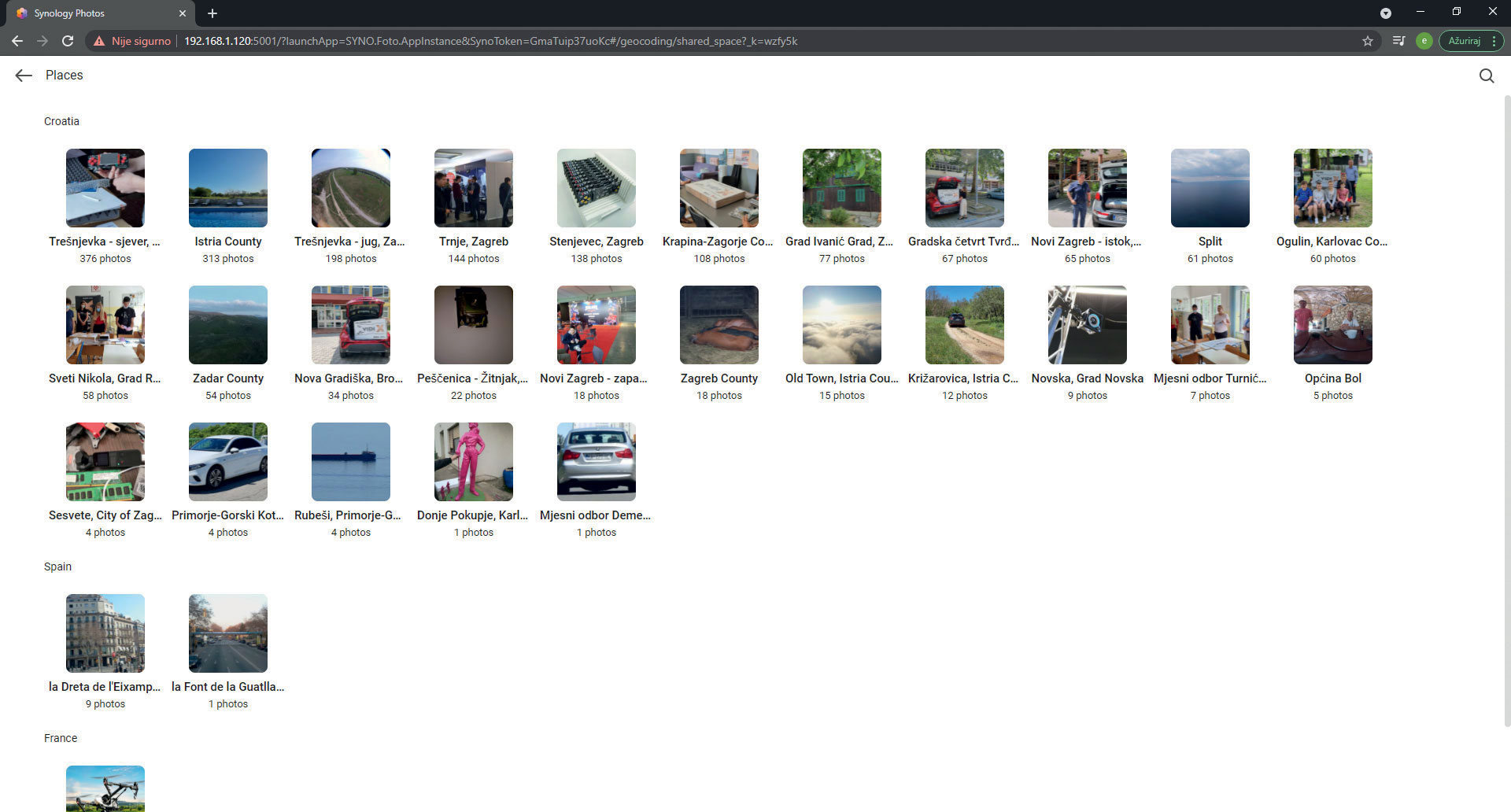Open the search icon in Places header
1511x812 pixels.
1487,76
